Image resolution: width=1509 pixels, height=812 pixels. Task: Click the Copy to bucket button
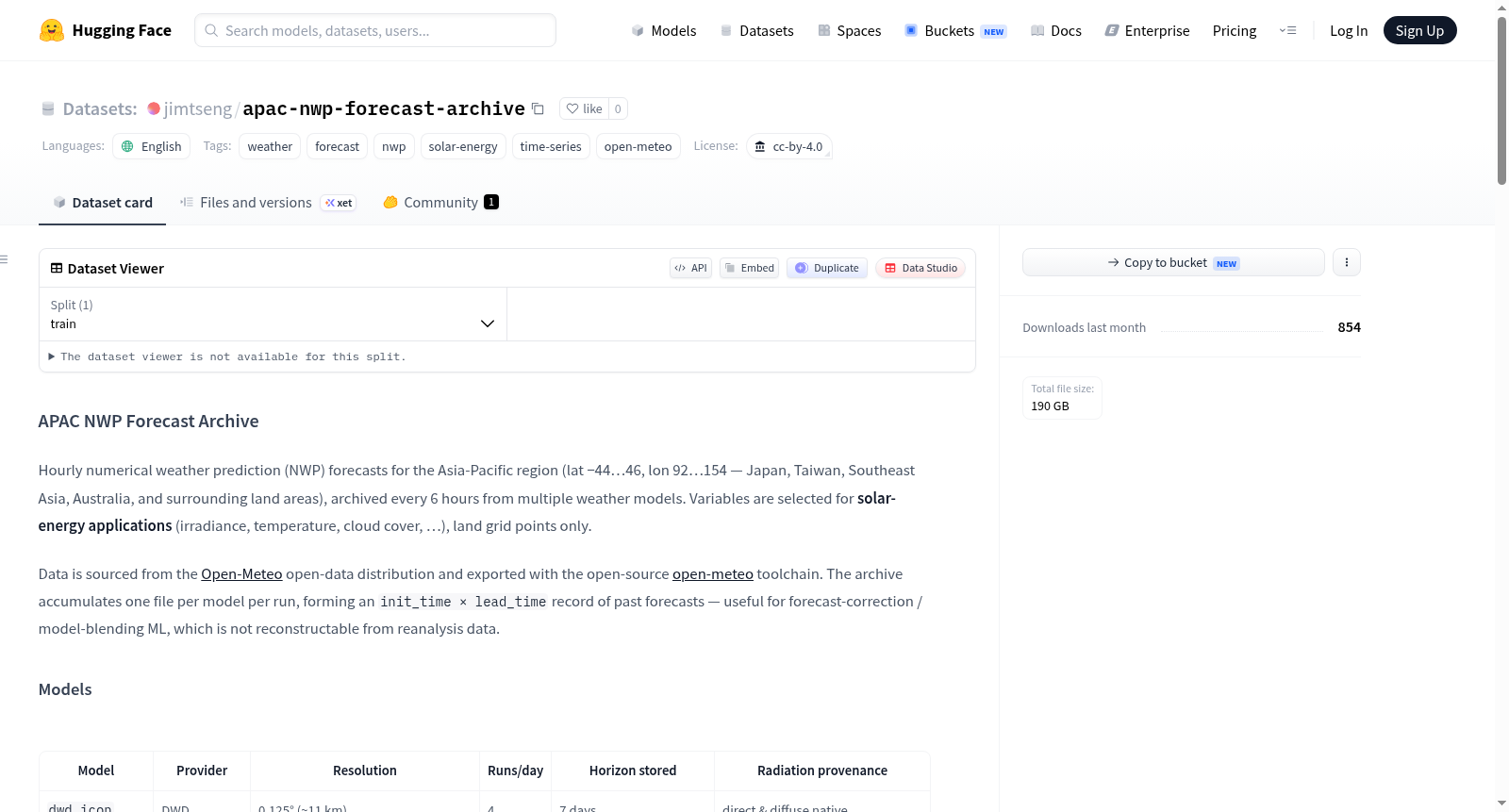pos(1173,262)
